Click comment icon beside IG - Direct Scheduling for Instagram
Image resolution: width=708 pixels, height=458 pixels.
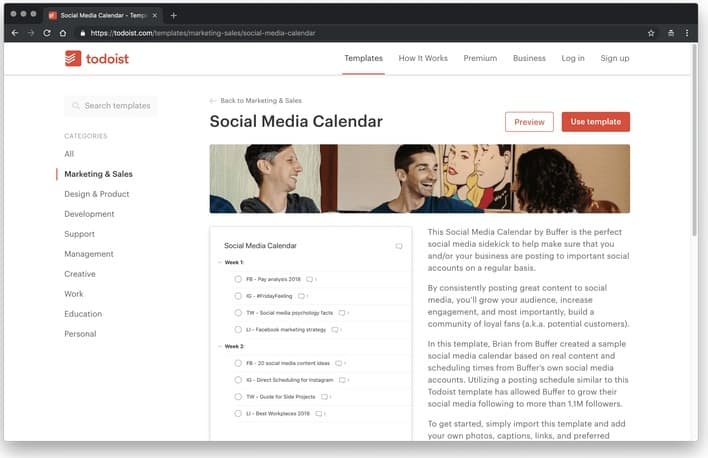(342, 380)
